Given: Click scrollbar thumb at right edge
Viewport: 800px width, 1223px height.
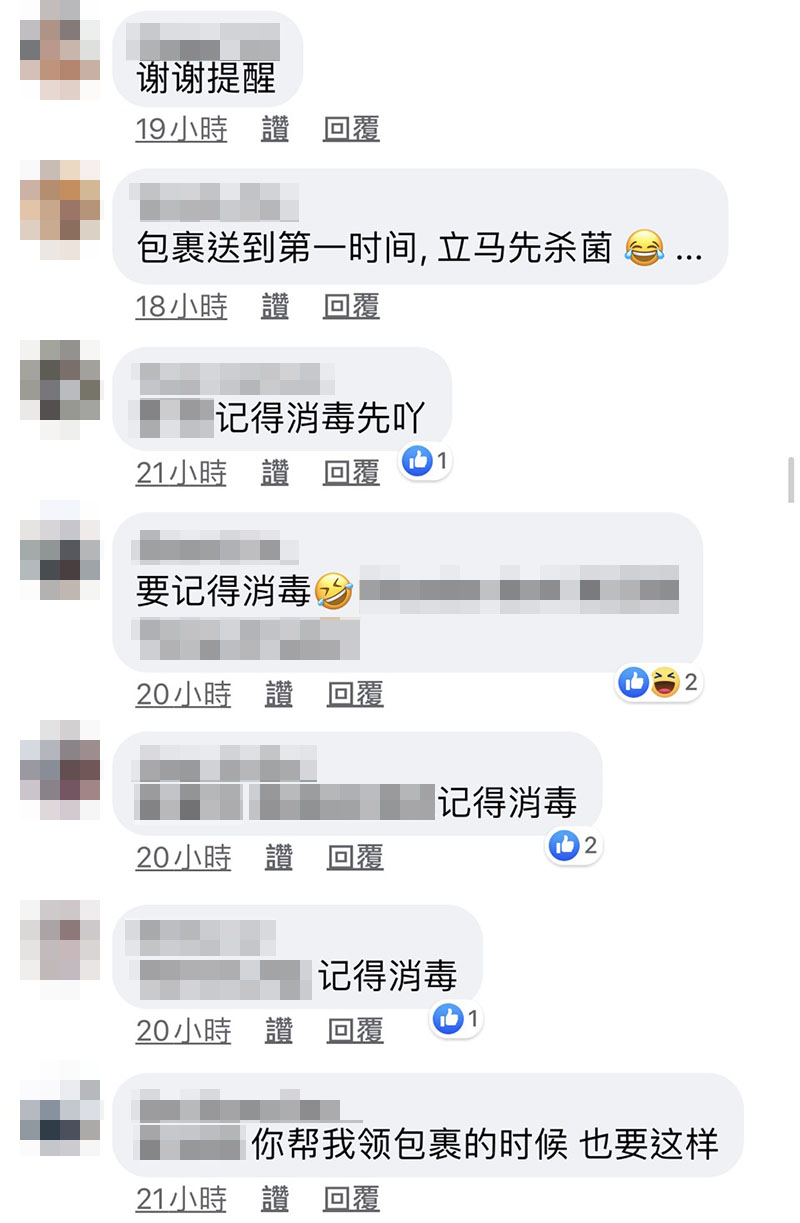Looking at the screenshot, I should (x=789, y=476).
